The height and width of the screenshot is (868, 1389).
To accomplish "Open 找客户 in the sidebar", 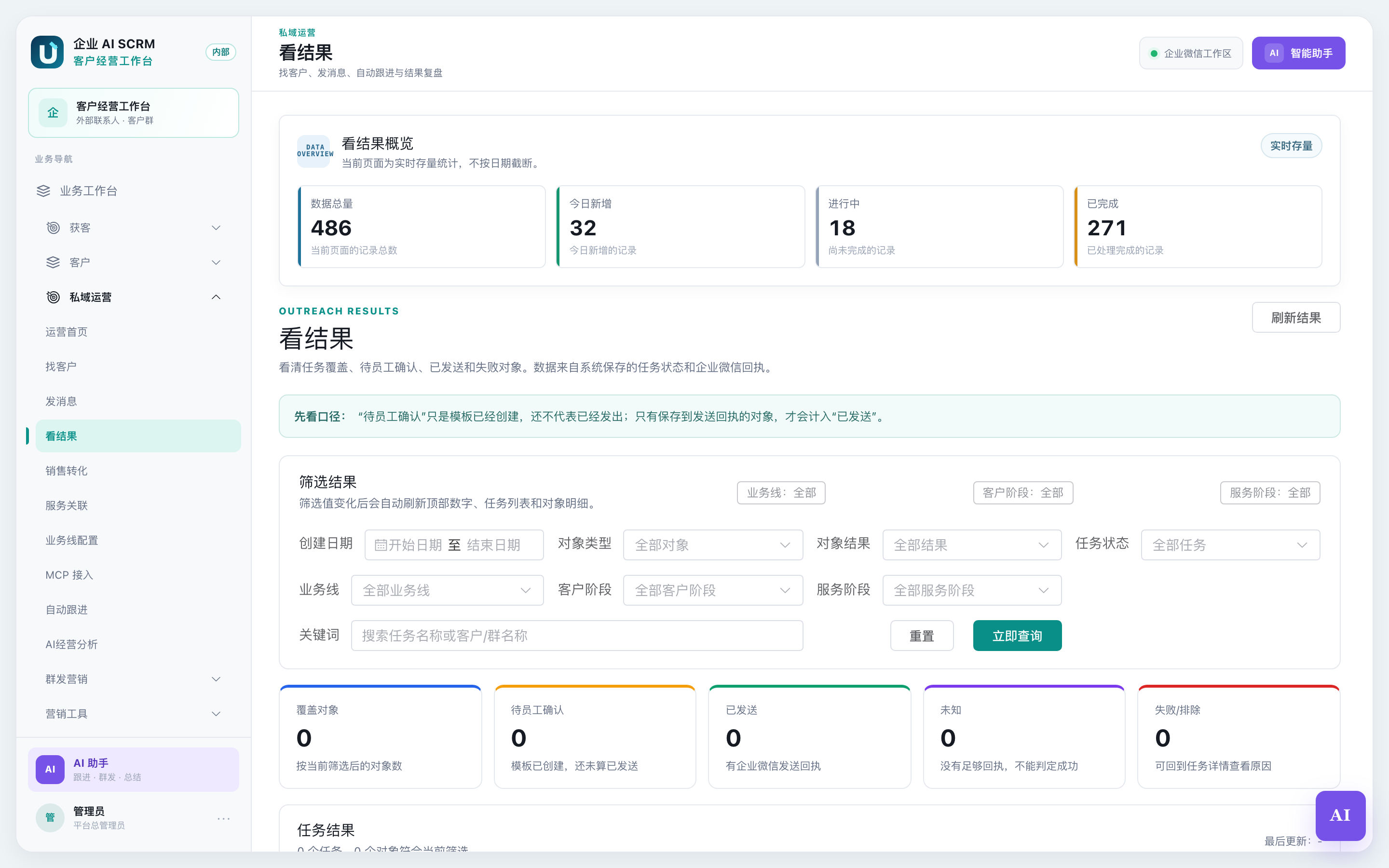I will coord(138,366).
